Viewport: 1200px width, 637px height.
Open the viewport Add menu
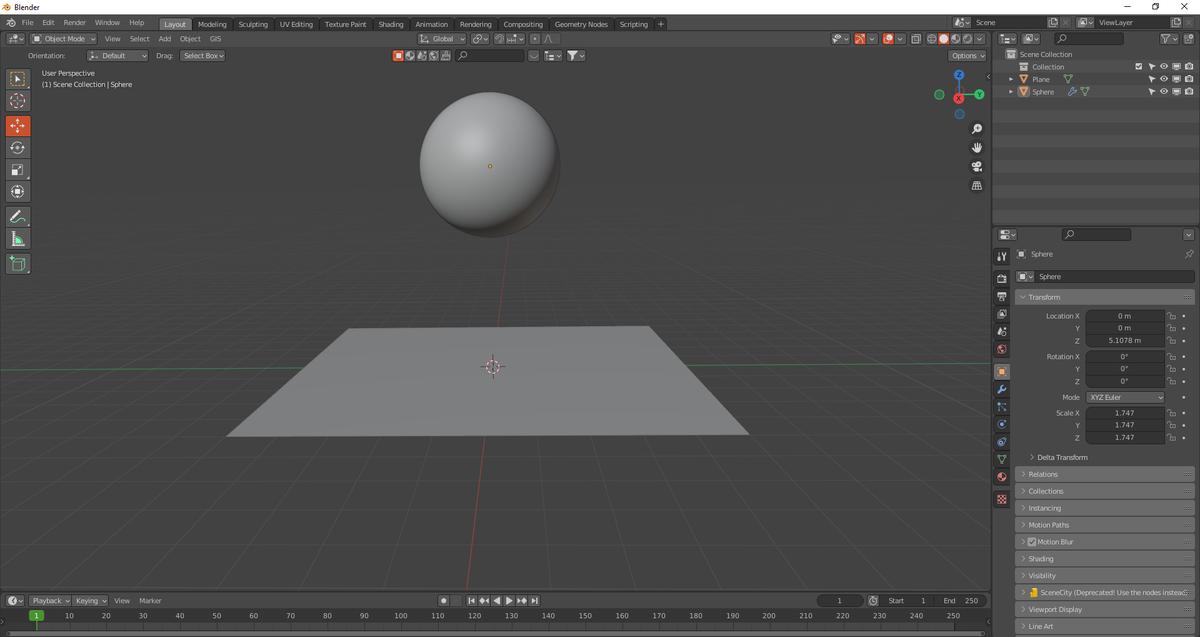point(164,39)
